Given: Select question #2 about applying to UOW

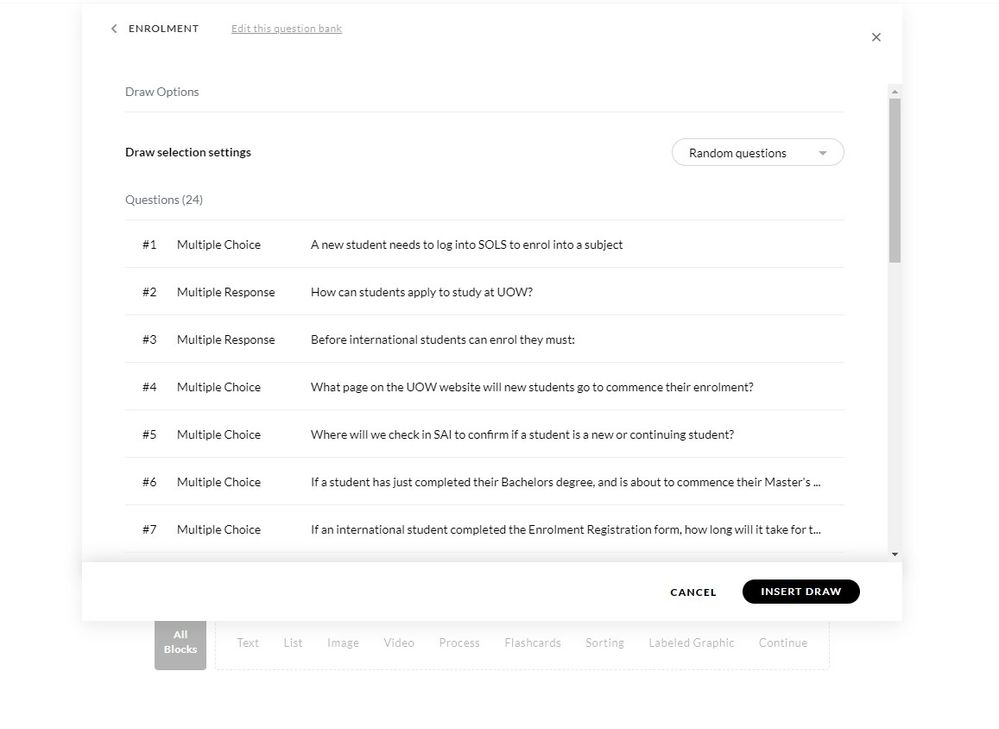Looking at the screenshot, I should (421, 292).
